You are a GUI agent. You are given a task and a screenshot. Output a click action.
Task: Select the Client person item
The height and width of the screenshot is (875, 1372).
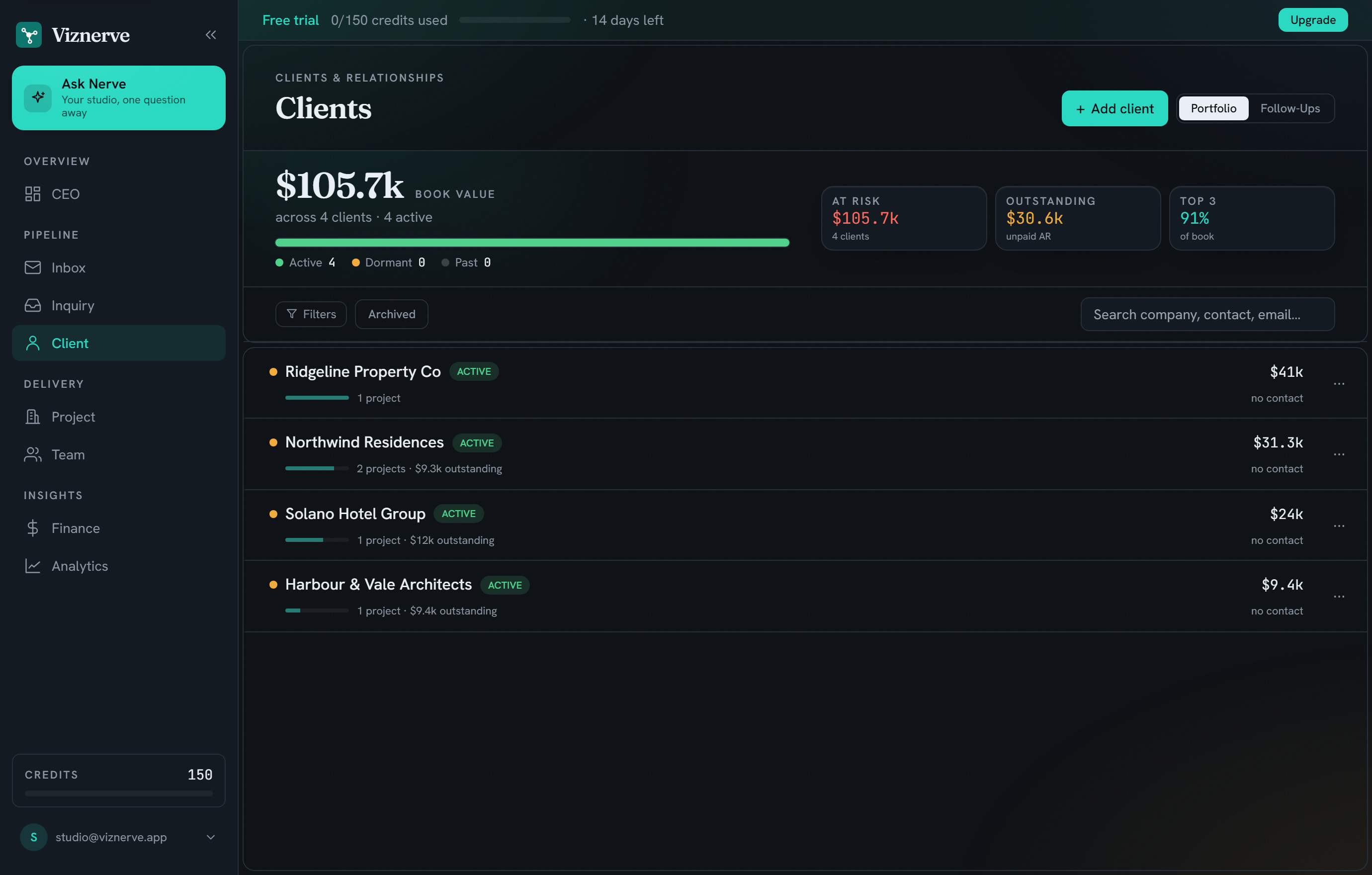click(118, 343)
